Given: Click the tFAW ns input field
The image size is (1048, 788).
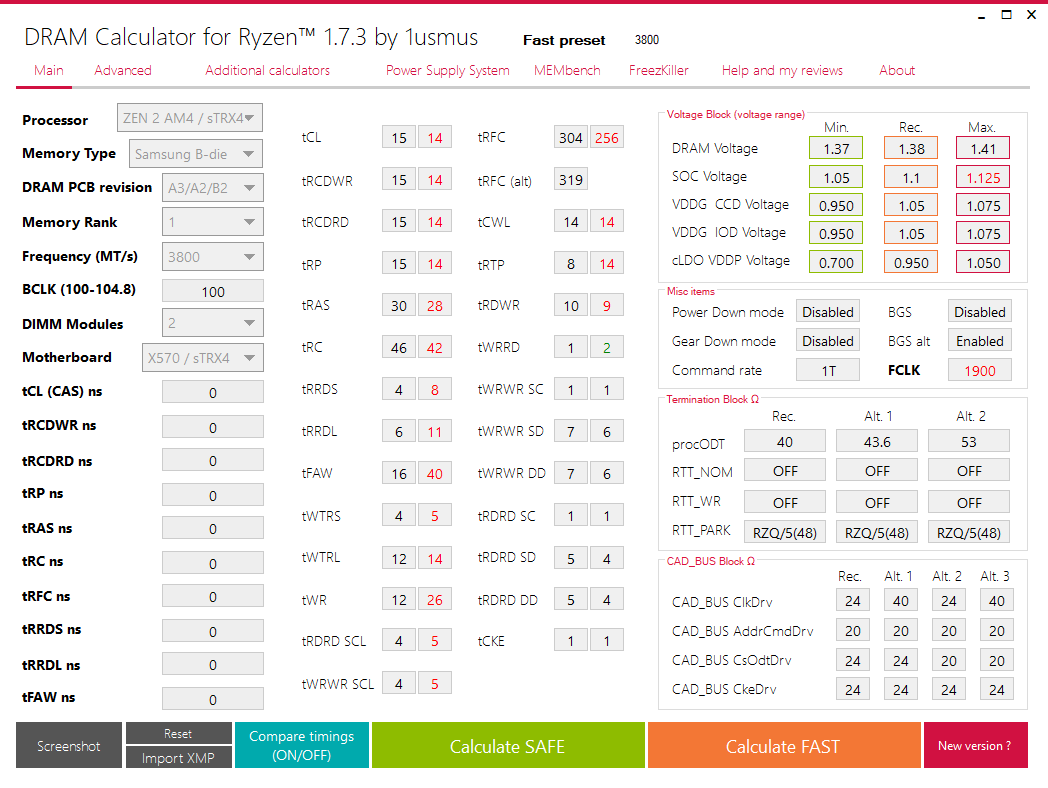Looking at the screenshot, I should (x=213, y=699).
